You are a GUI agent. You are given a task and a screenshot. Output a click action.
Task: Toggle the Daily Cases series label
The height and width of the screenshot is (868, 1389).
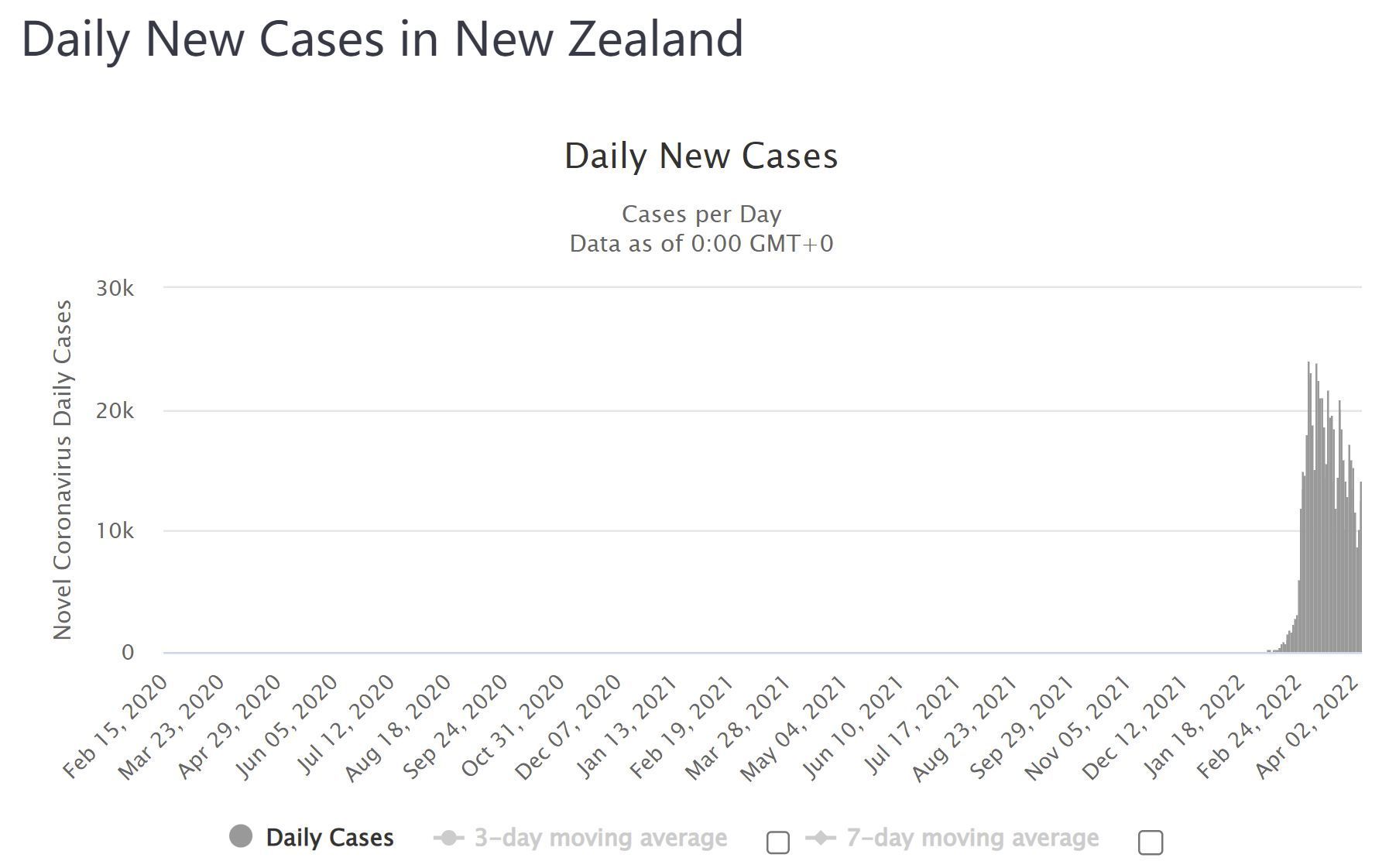tap(329, 838)
